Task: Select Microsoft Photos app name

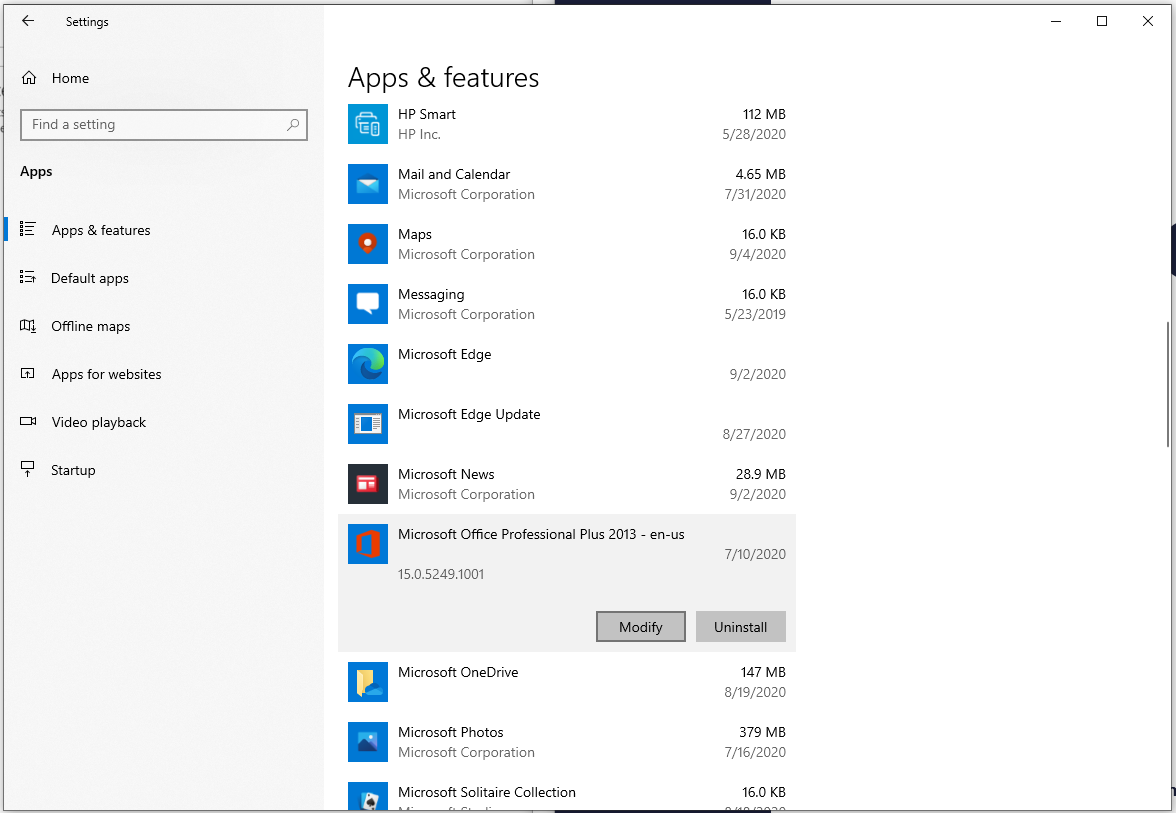Action: click(x=451, y=732)
